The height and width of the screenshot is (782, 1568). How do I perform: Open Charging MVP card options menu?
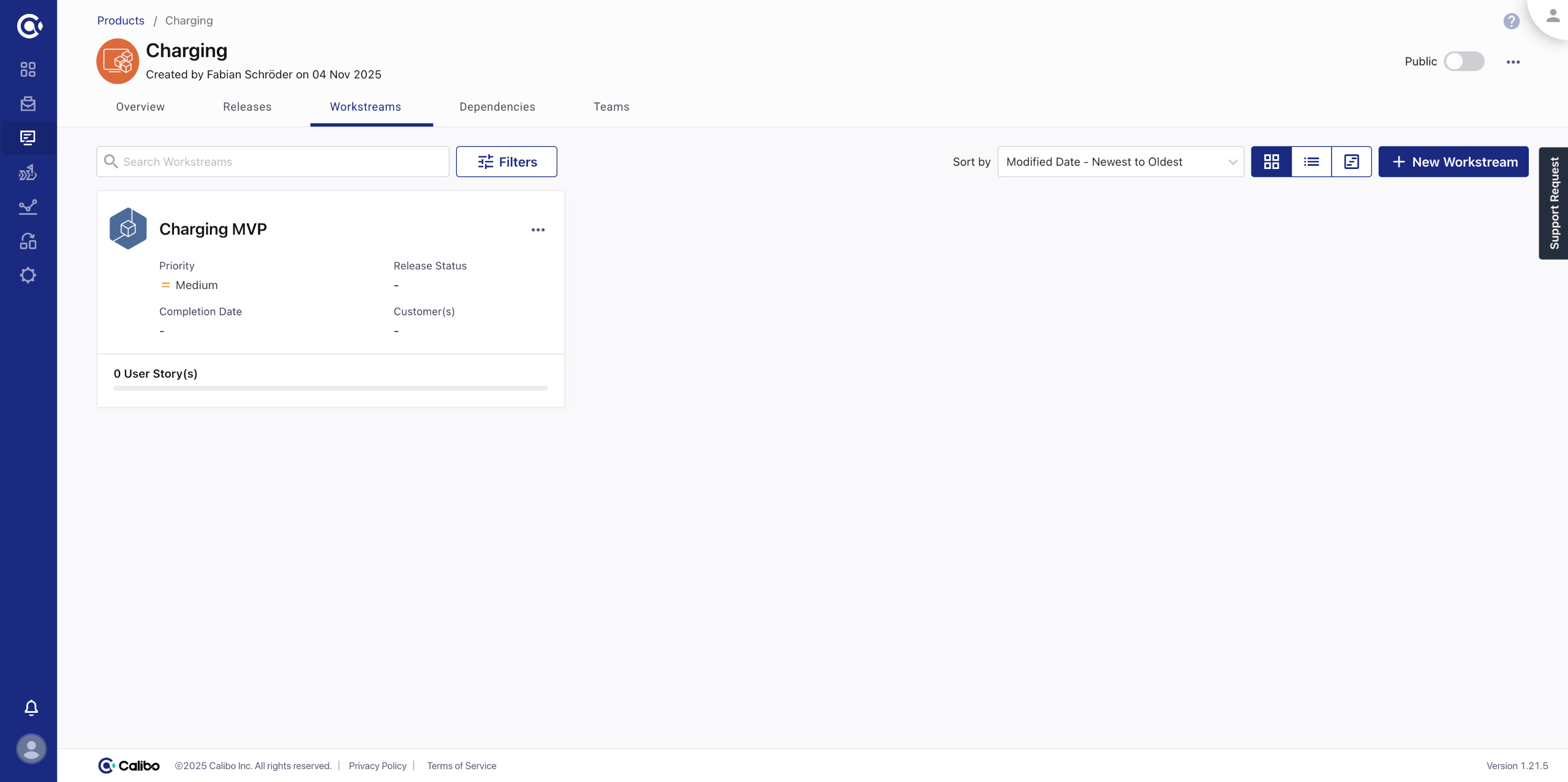pos(538,230)
